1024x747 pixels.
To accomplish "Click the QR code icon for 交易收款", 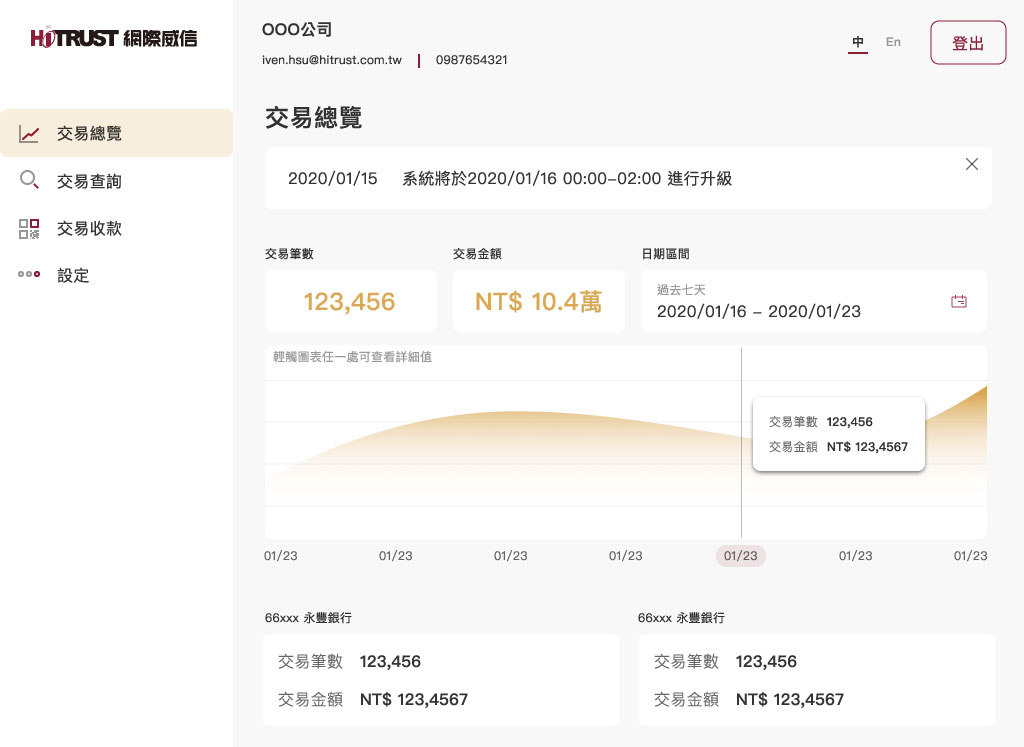I will pyautogui.click(x=29, y=229).
